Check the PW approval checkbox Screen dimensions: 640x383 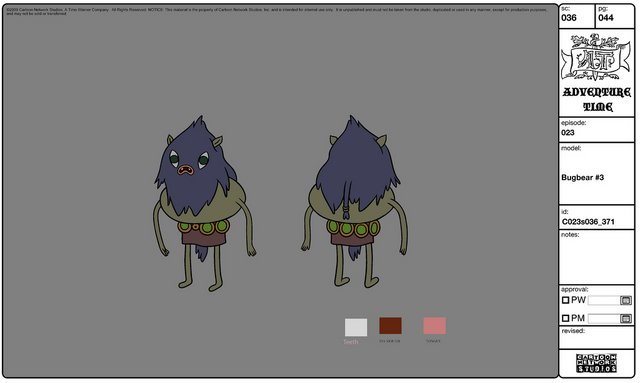tap(565, 301)
